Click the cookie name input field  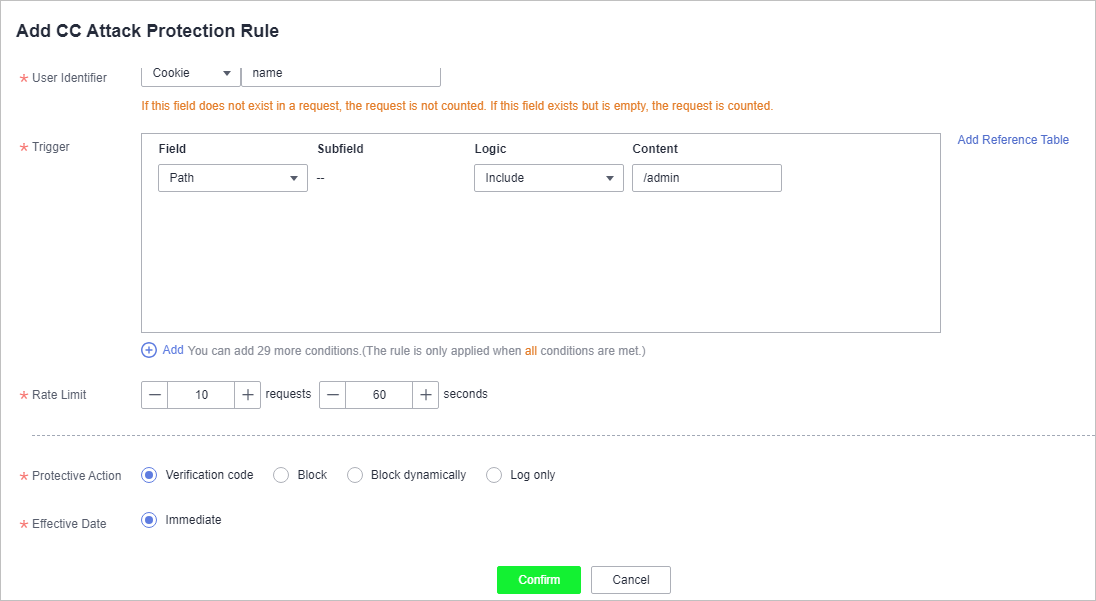tap(341, 74)
